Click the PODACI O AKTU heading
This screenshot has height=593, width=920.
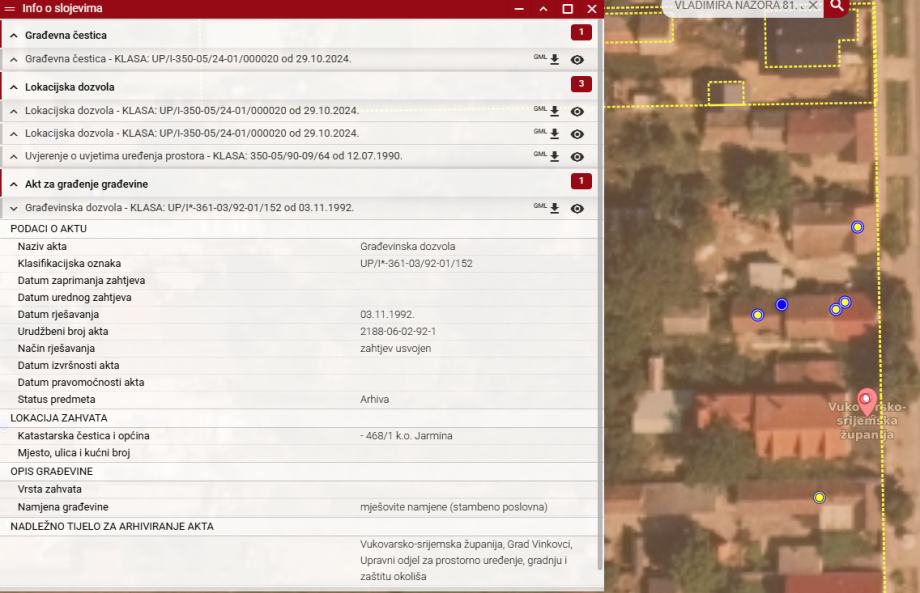coord(48,229)
